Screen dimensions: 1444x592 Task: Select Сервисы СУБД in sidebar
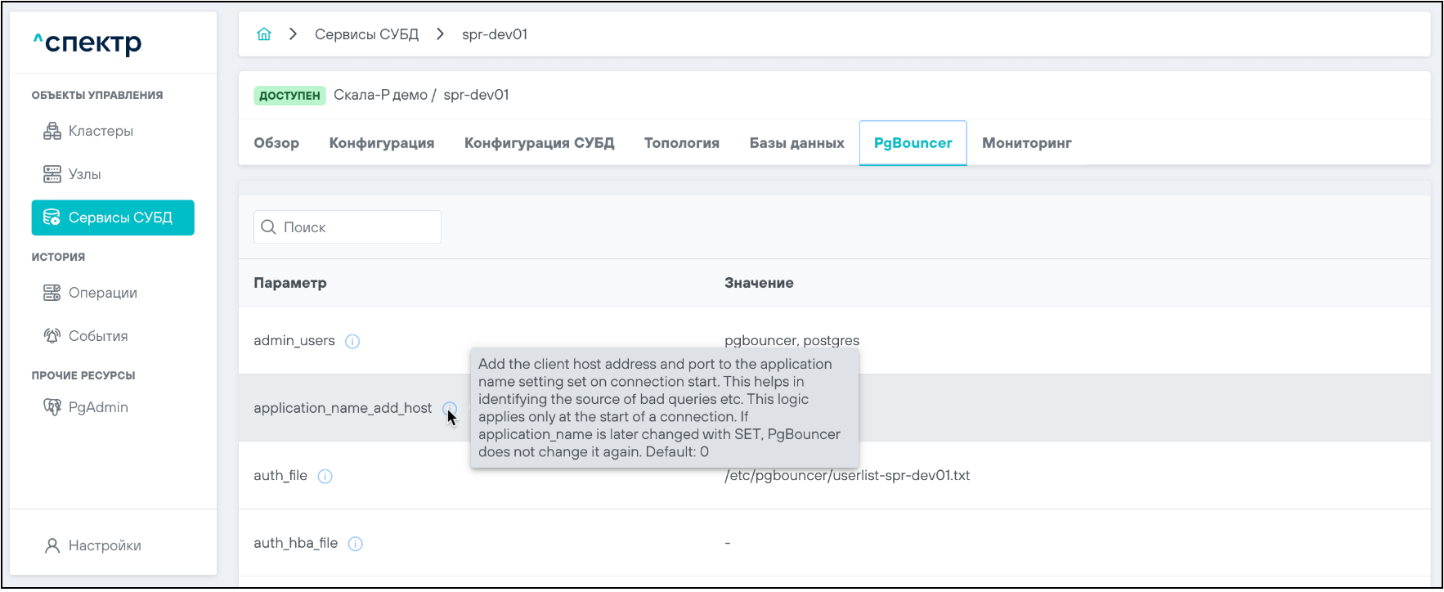point(112,218)
